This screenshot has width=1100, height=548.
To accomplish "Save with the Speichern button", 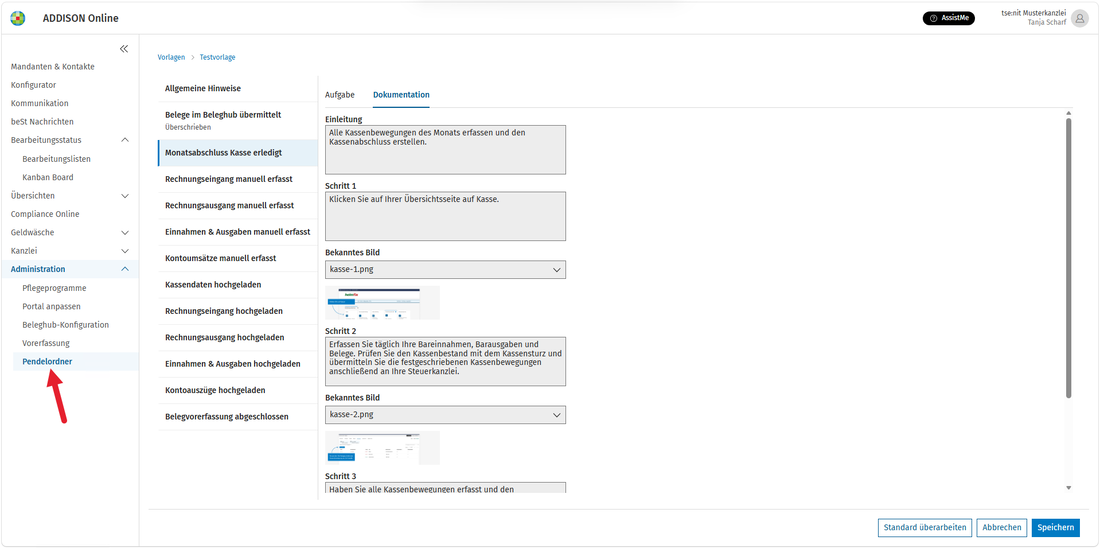I will pyautogui.click(x=1055, y=528).
